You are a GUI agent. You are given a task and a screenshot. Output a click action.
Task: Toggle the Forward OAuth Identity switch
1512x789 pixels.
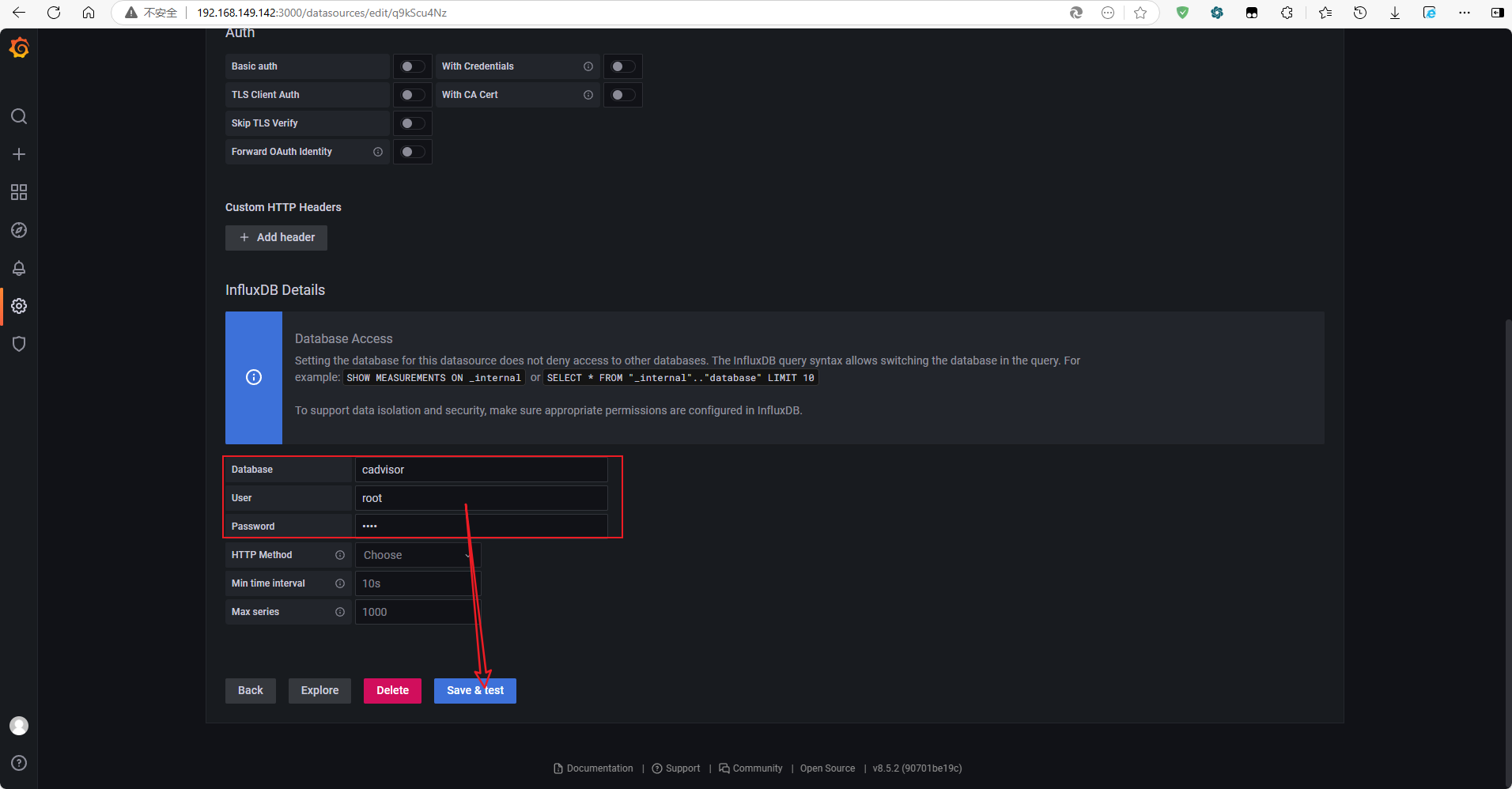tap(413, 152)
